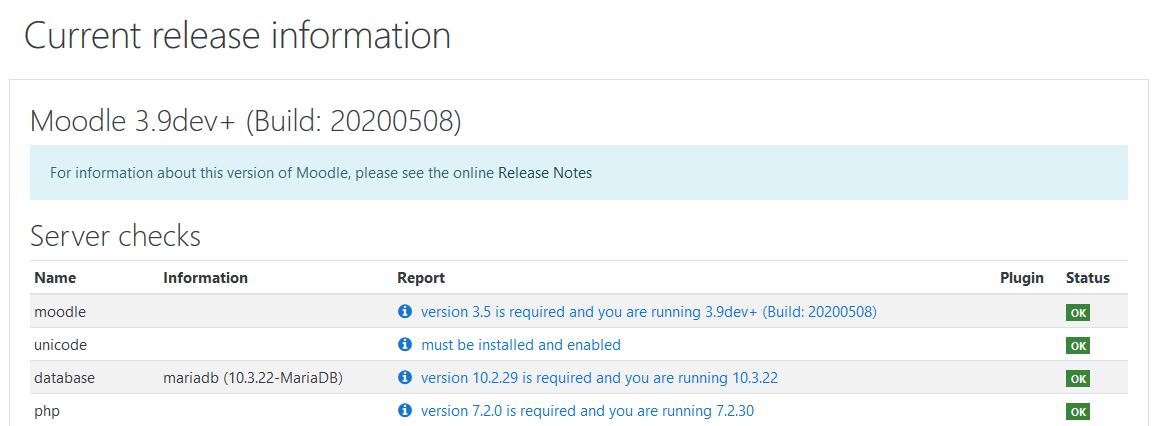Open 'must be installed and enabled' link
This screenshot has height=426, width=1165.
(x=521, y=345)
